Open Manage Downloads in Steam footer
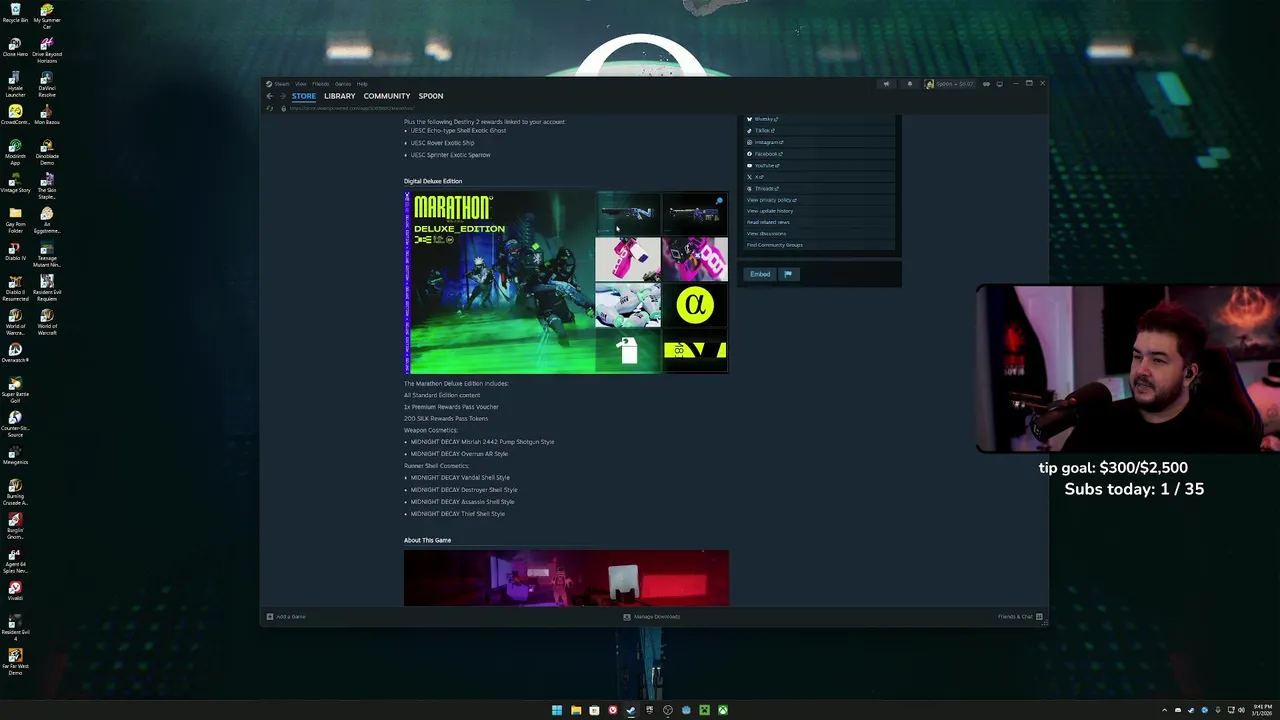 click(652, 617)
